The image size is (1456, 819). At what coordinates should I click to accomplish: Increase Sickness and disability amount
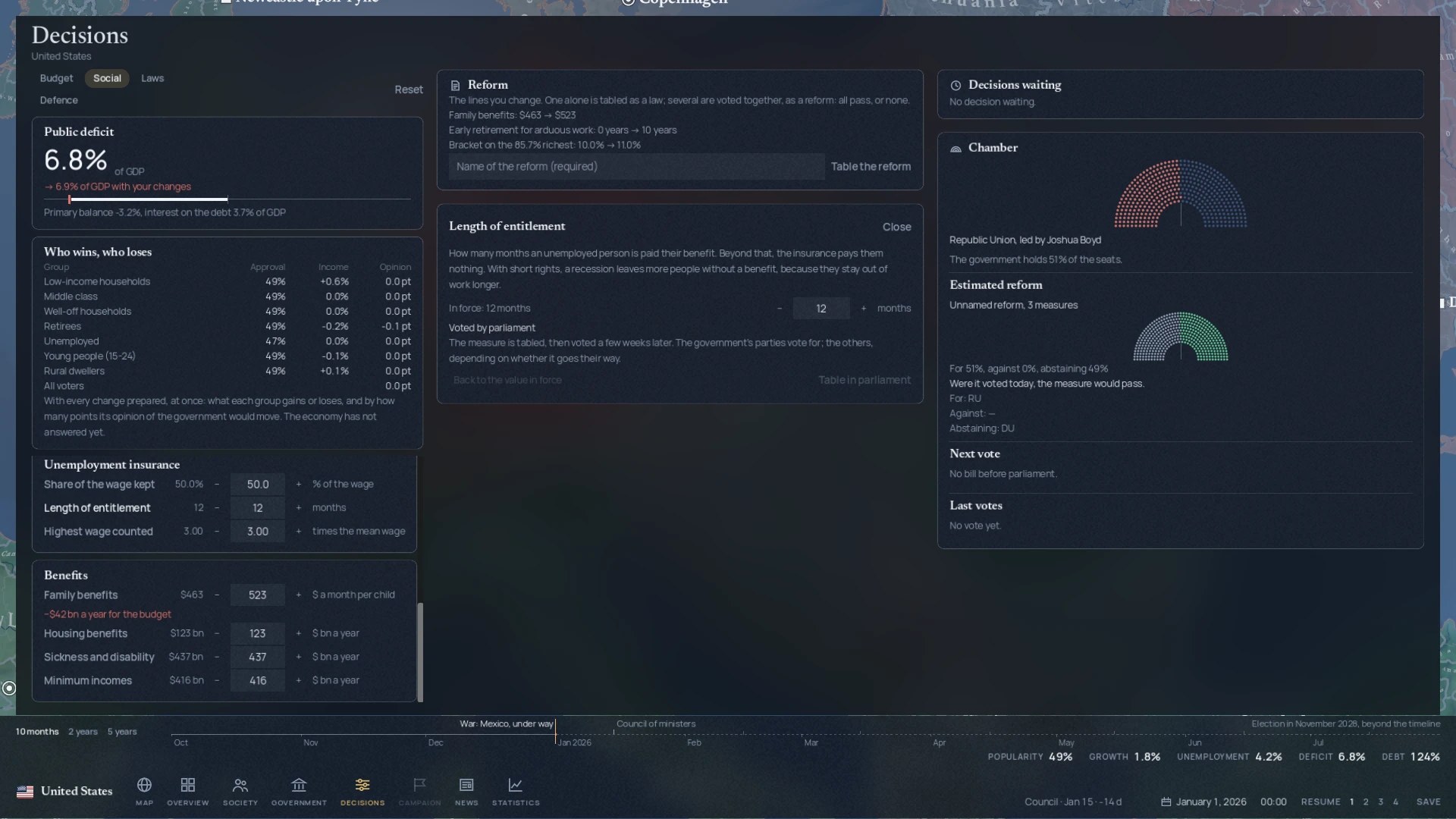tap(298, 657)
